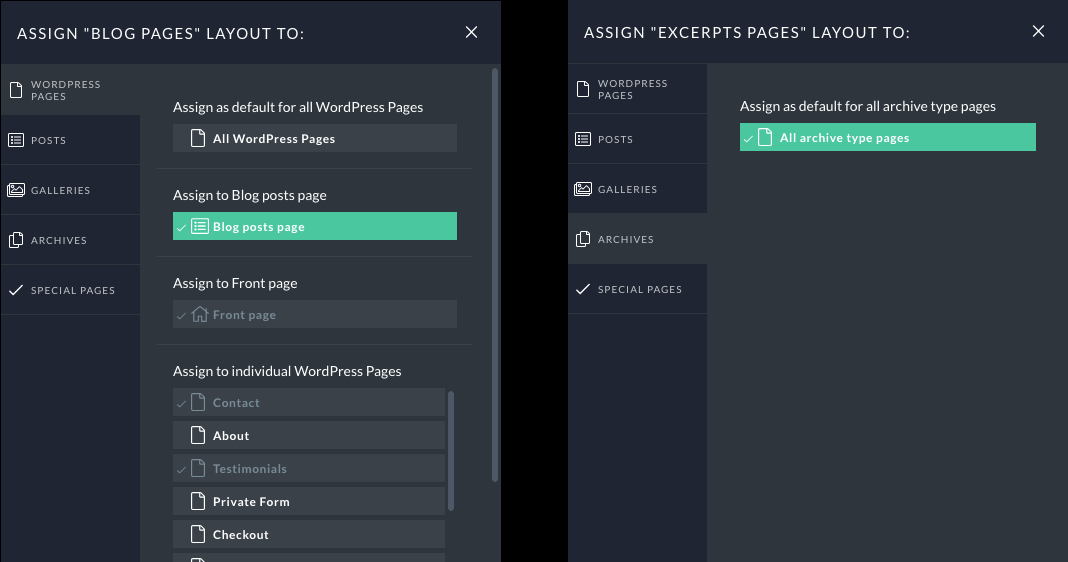
Task: Click the document icon beside Contact
Action: [x=198, y=403]
